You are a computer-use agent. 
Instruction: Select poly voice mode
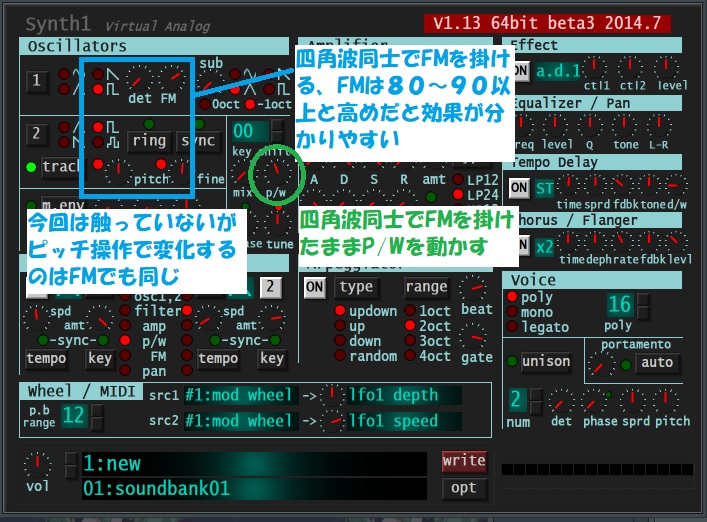pos(512,296)
